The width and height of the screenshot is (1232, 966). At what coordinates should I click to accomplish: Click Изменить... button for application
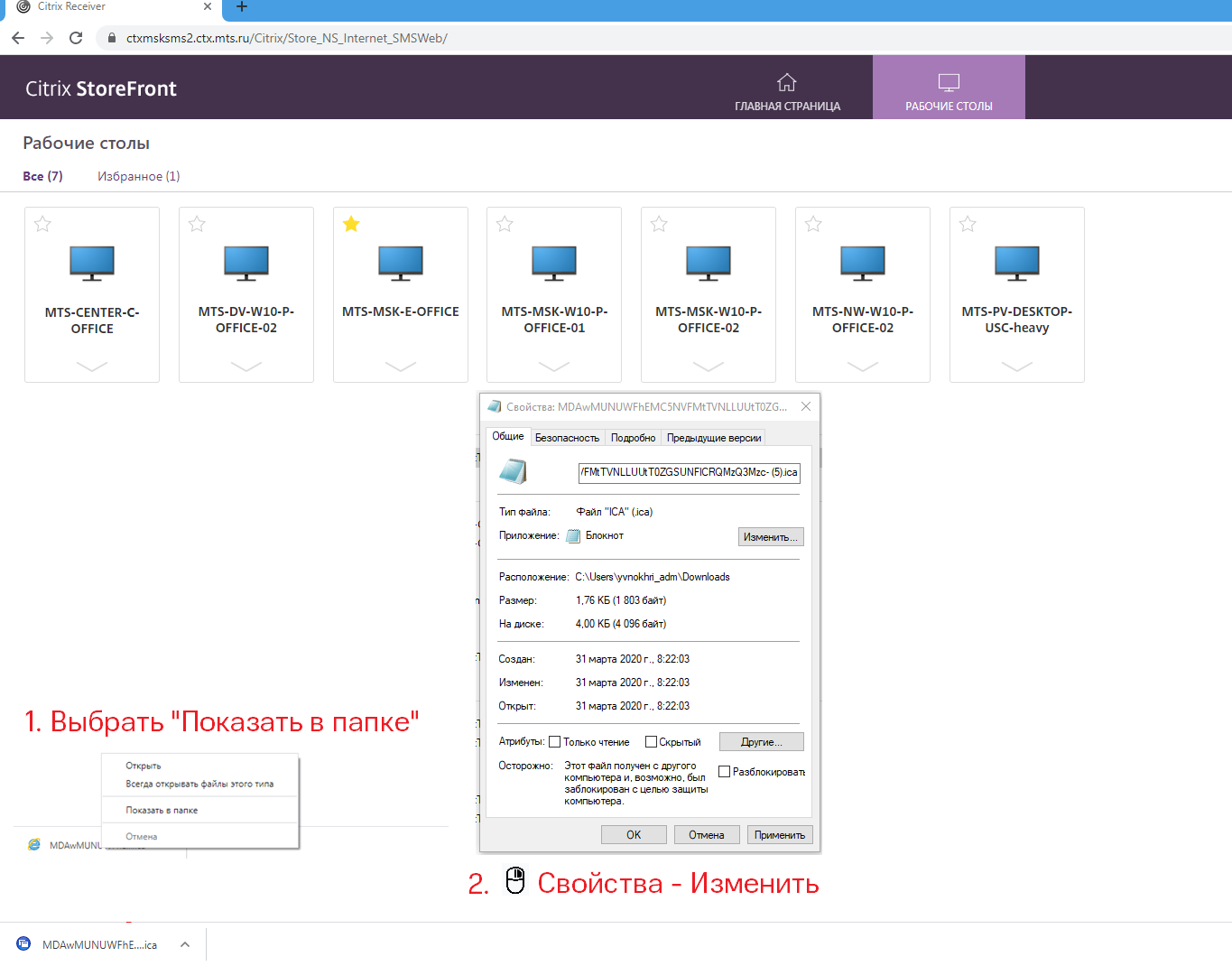(771, 537)
